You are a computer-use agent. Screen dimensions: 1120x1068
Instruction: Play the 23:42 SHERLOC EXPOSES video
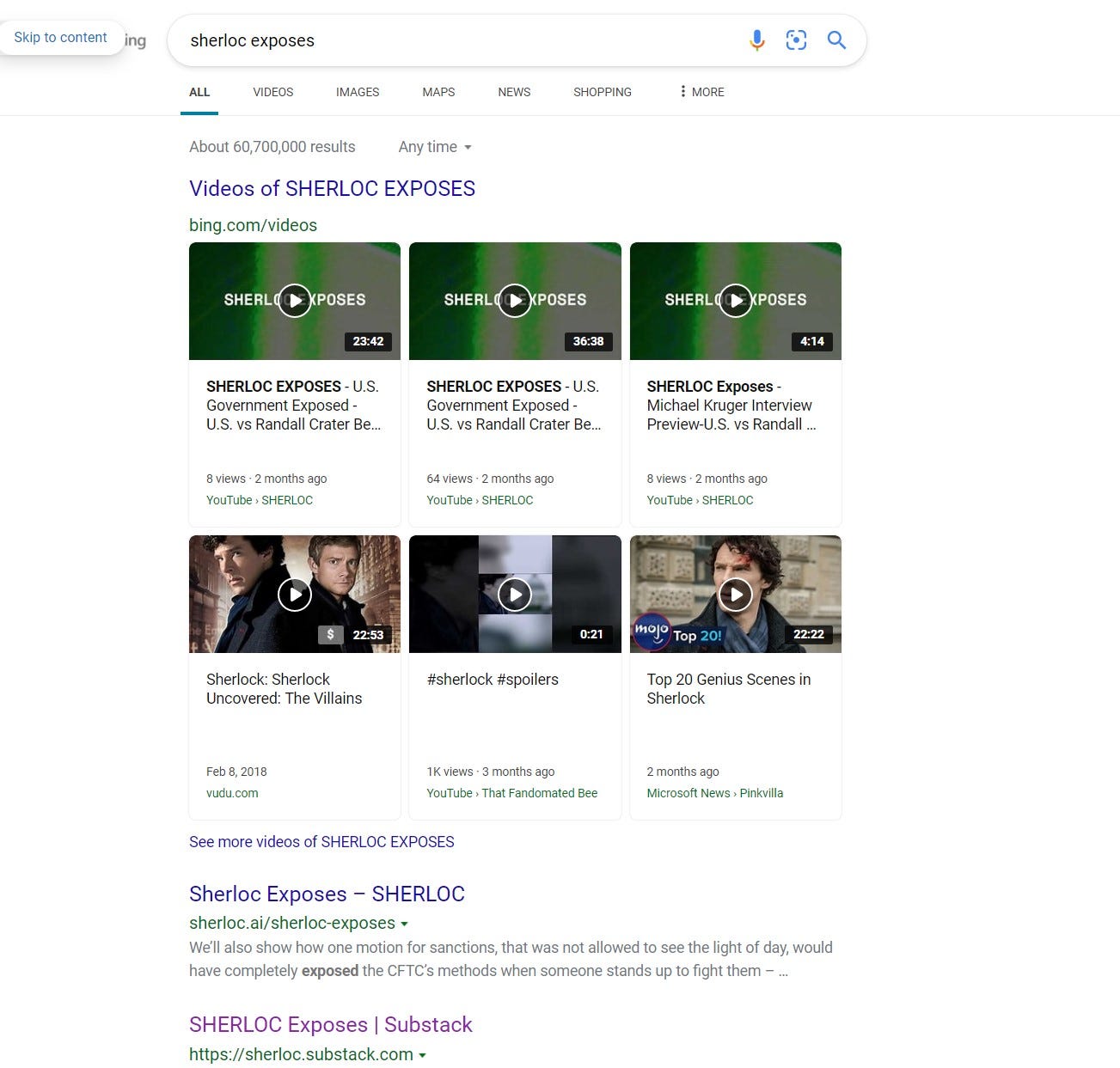(295, 301)
